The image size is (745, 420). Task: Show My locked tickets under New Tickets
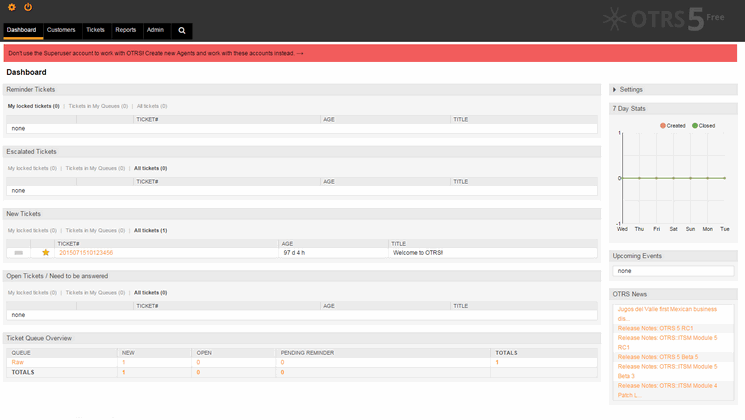pyautogui.click(x=32, y=230)
